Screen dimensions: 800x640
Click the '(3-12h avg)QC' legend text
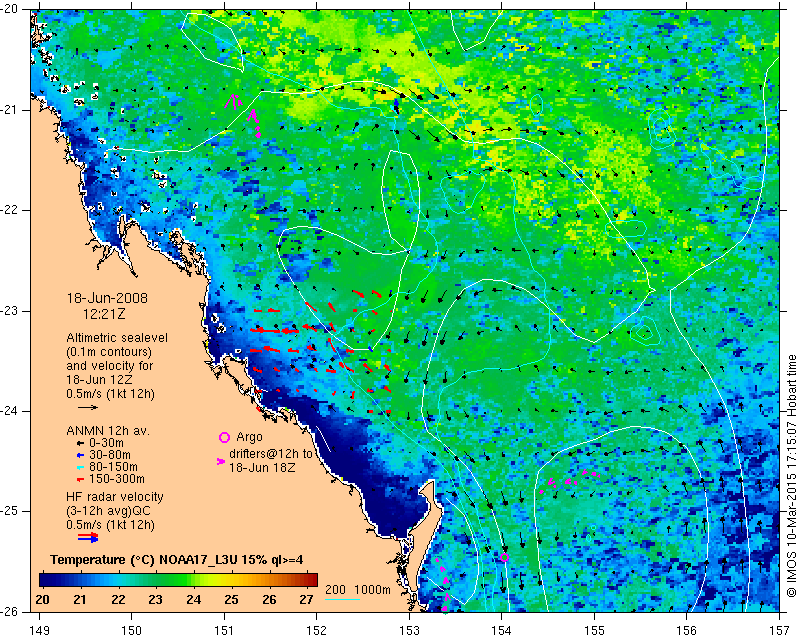click(x=108, y=511)
